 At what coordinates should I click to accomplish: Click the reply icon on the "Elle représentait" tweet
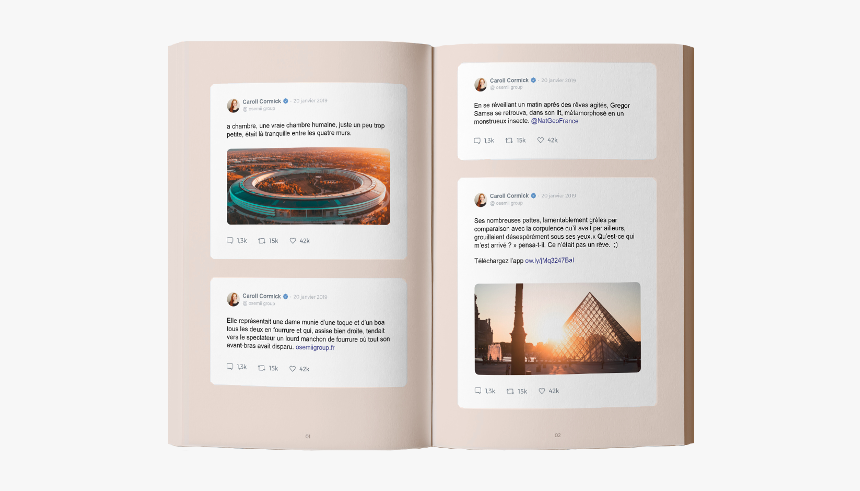[x=230, y=366]
